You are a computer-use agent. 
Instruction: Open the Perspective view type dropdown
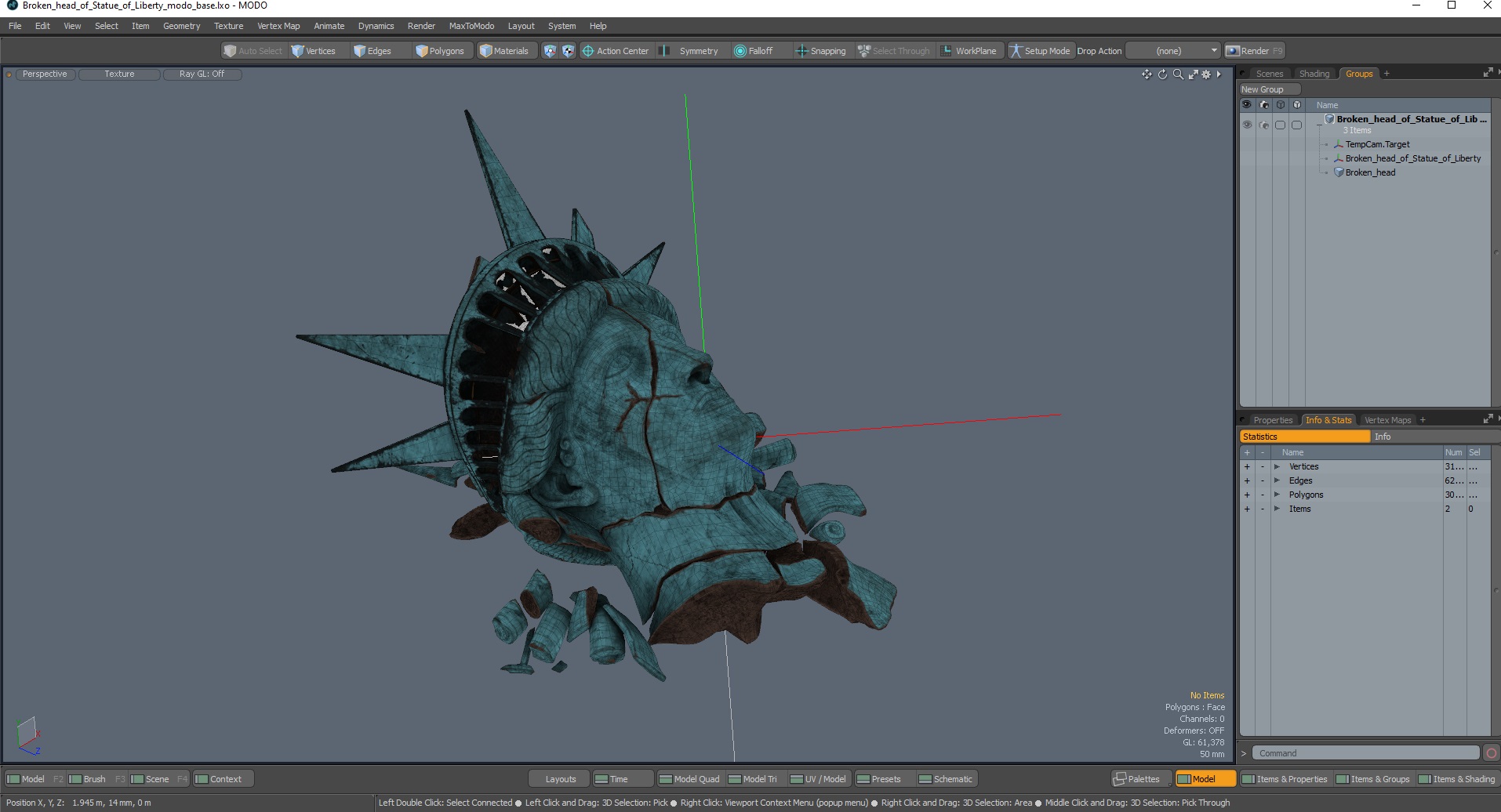coord(45,74)
